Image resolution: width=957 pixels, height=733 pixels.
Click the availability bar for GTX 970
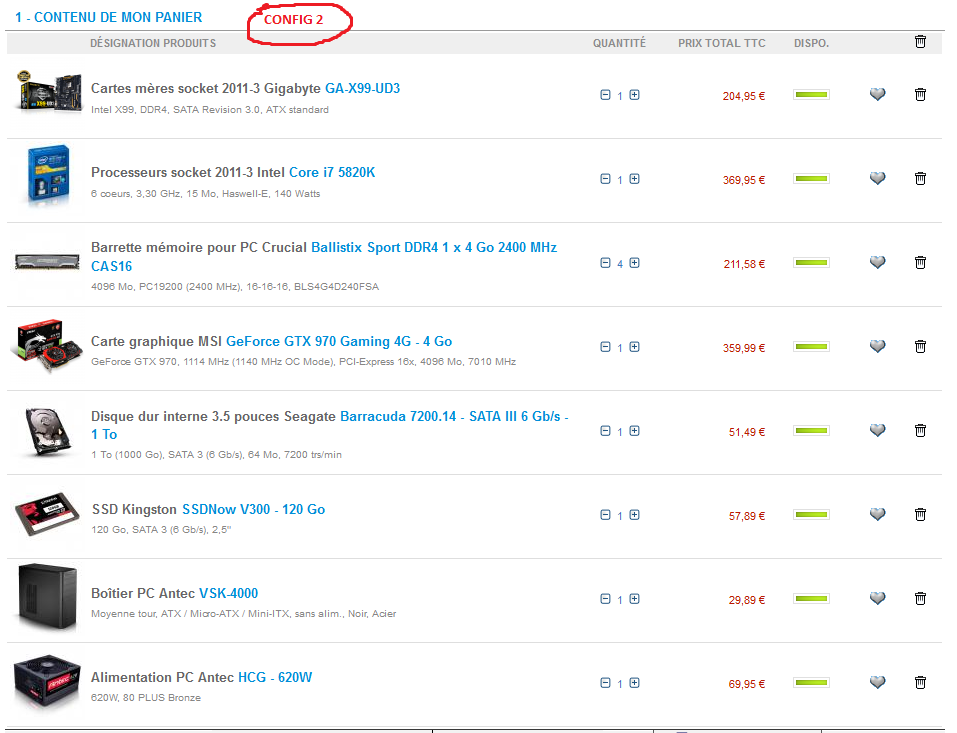click(x=811, y=347)
